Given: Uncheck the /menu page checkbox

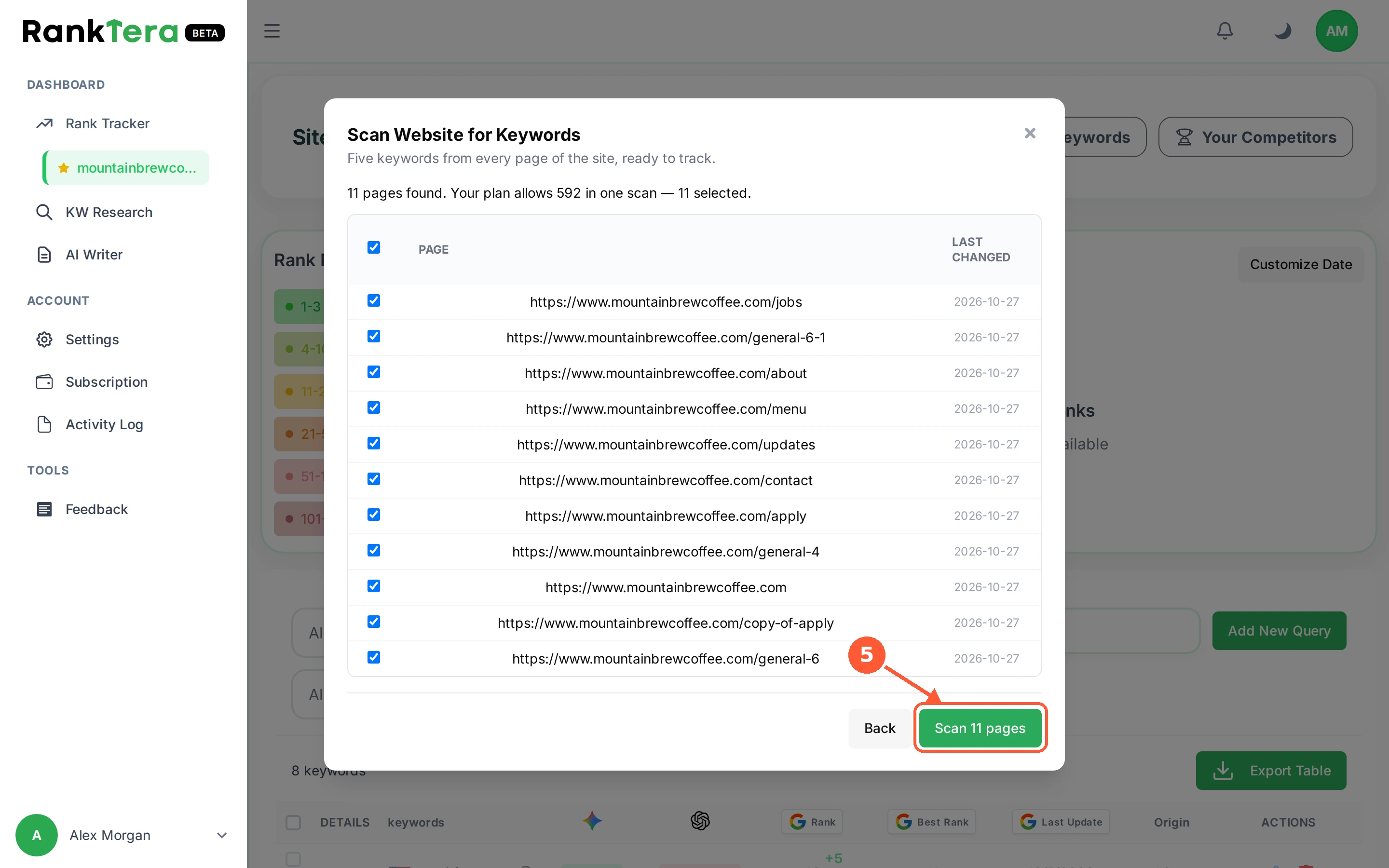Looking at the screenshot, I should pos(374,407).
